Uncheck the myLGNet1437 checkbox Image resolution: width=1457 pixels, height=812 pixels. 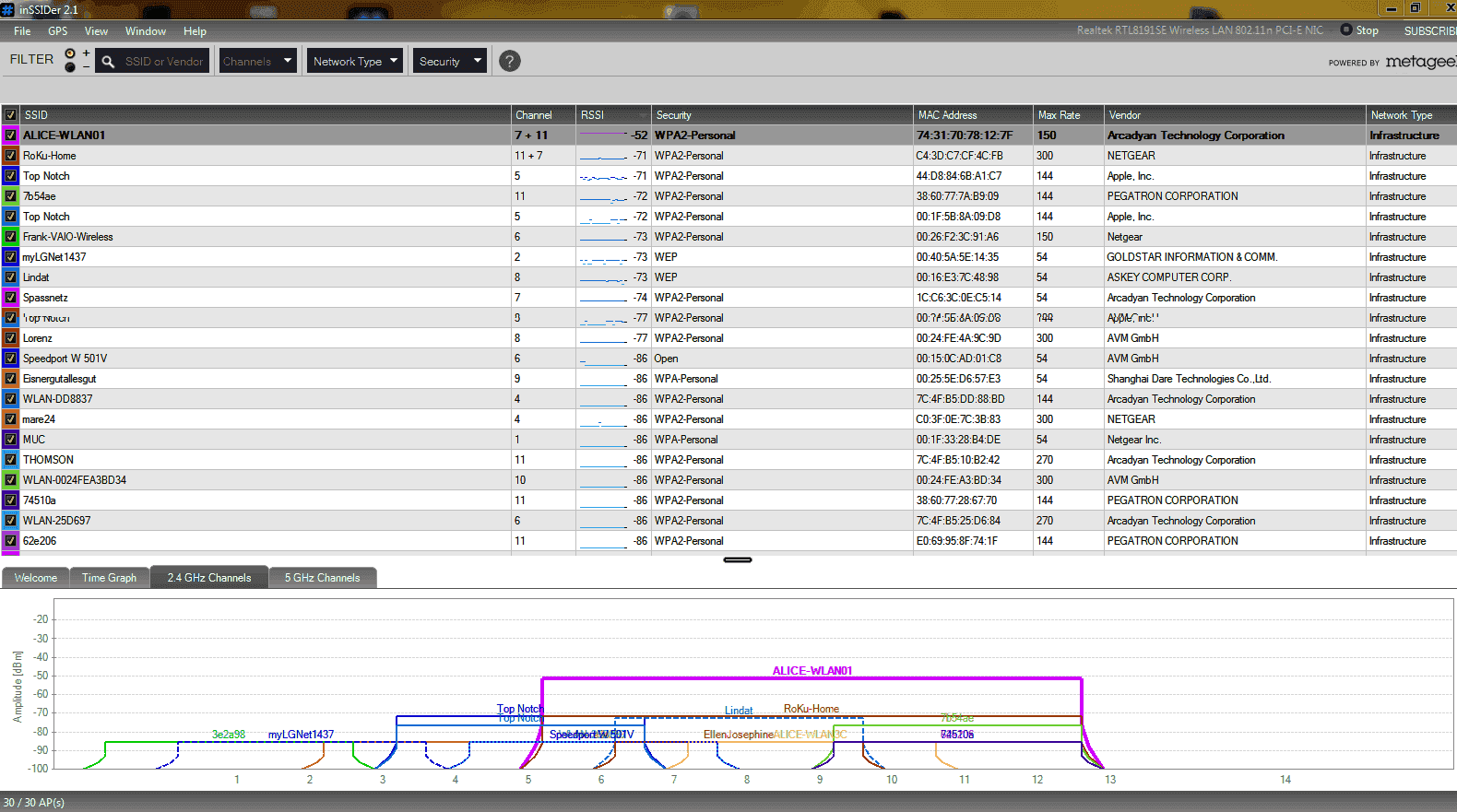point(11,257)
